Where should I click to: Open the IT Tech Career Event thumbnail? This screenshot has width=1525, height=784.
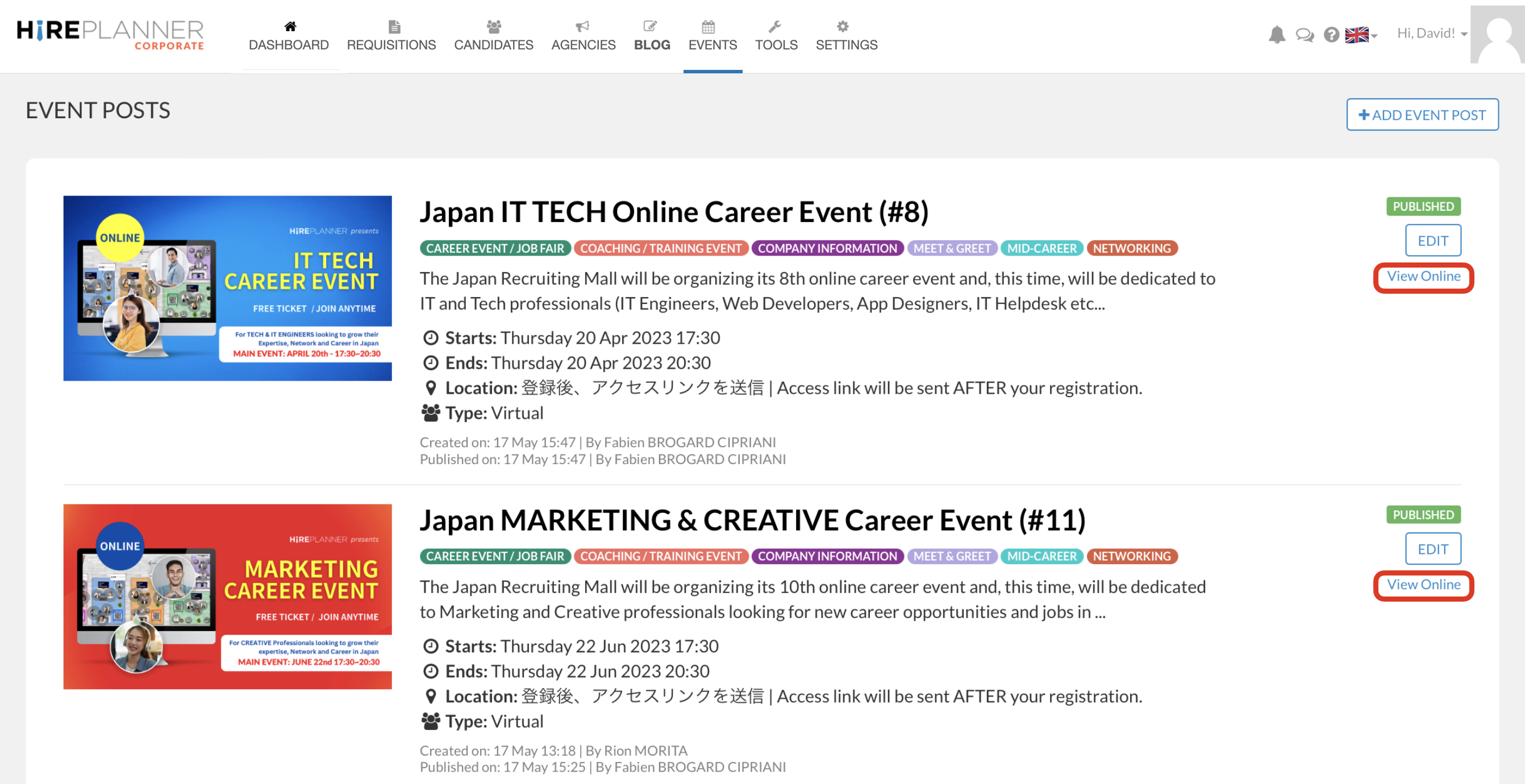pos(227,289)
